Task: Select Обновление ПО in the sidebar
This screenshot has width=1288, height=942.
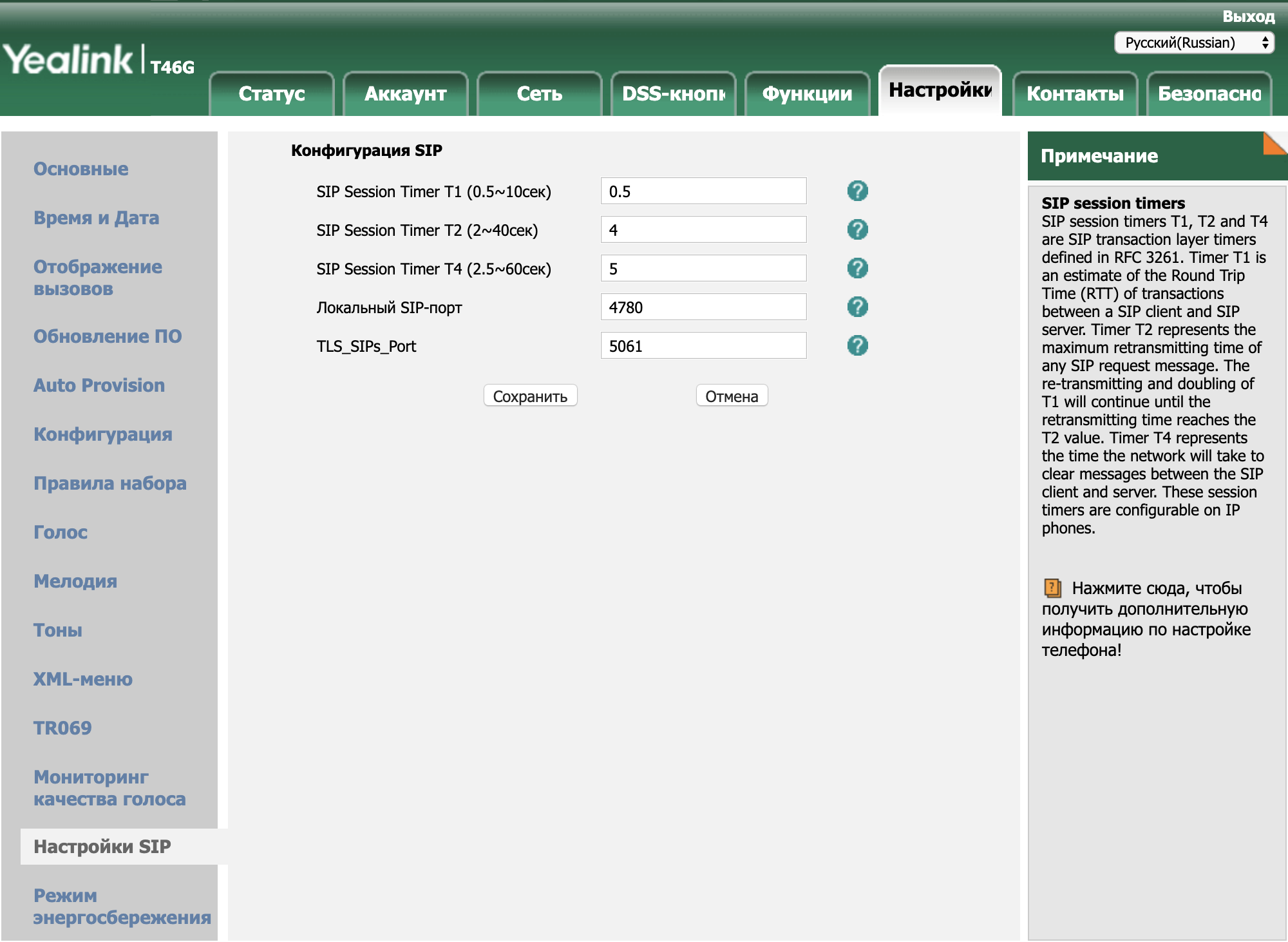Action: (x=108, y=336)
